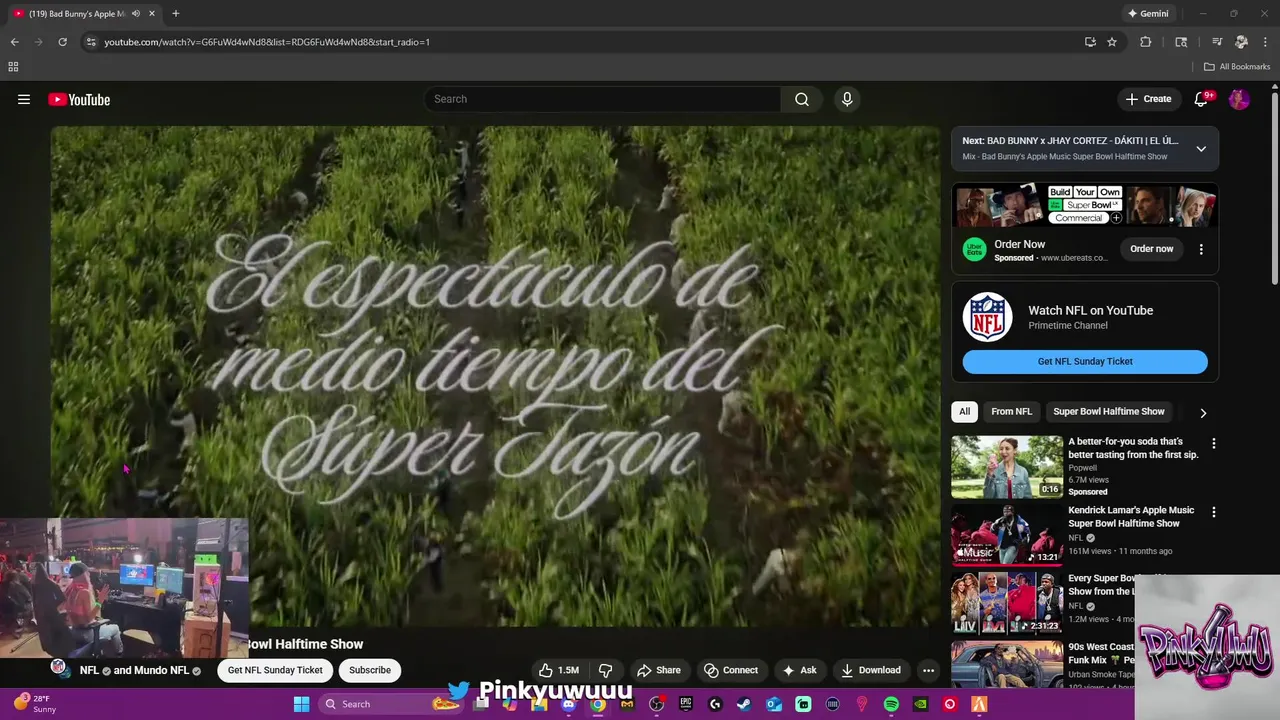
Task: Click Get NFL Sunday Ticket below video
Action: pyautogui.click(x=275, y=670)
